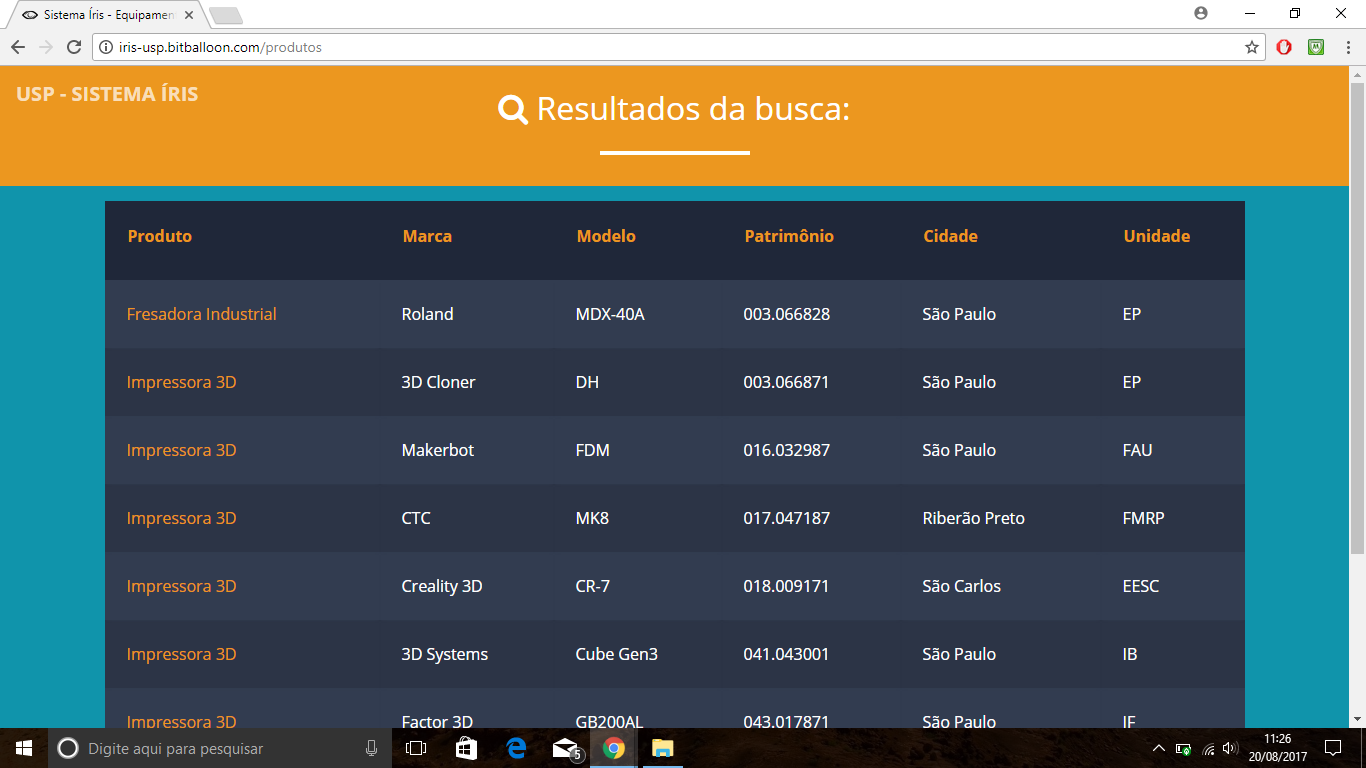The width and height of the screenshot is (1366, 768).
Task: Reload the page with refresh icon
Action: tap(74, 47)
